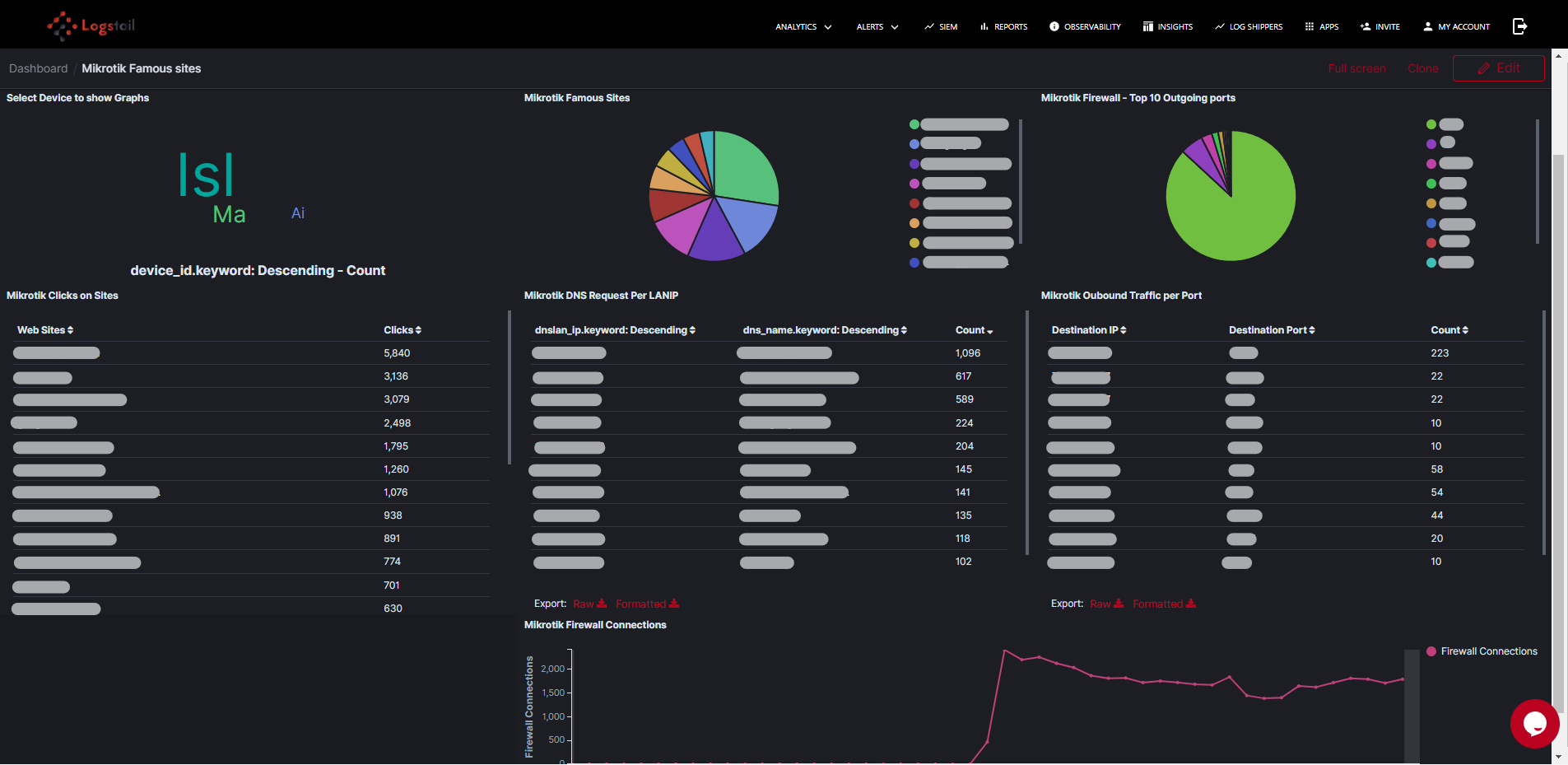Toggle first green entry in Outgoing ports legend

(x=1445, y=124)
